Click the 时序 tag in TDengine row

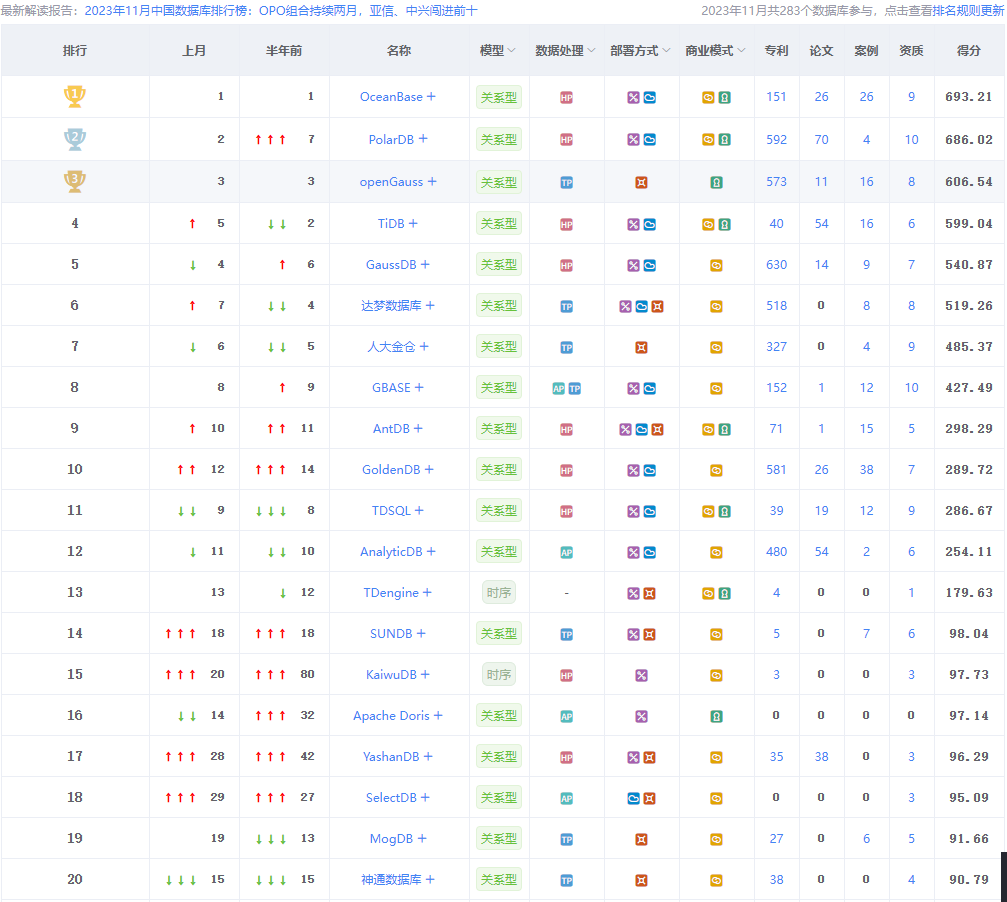[x=499, y=593]
